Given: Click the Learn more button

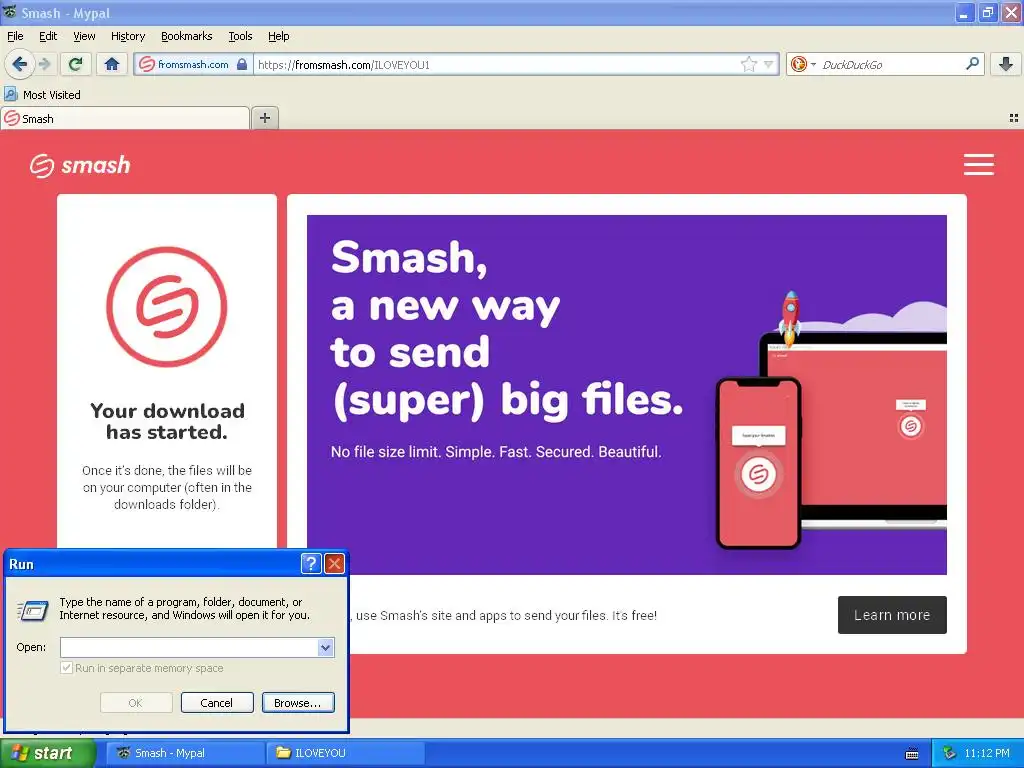Looking at the screenshot, I should [891, 615].
